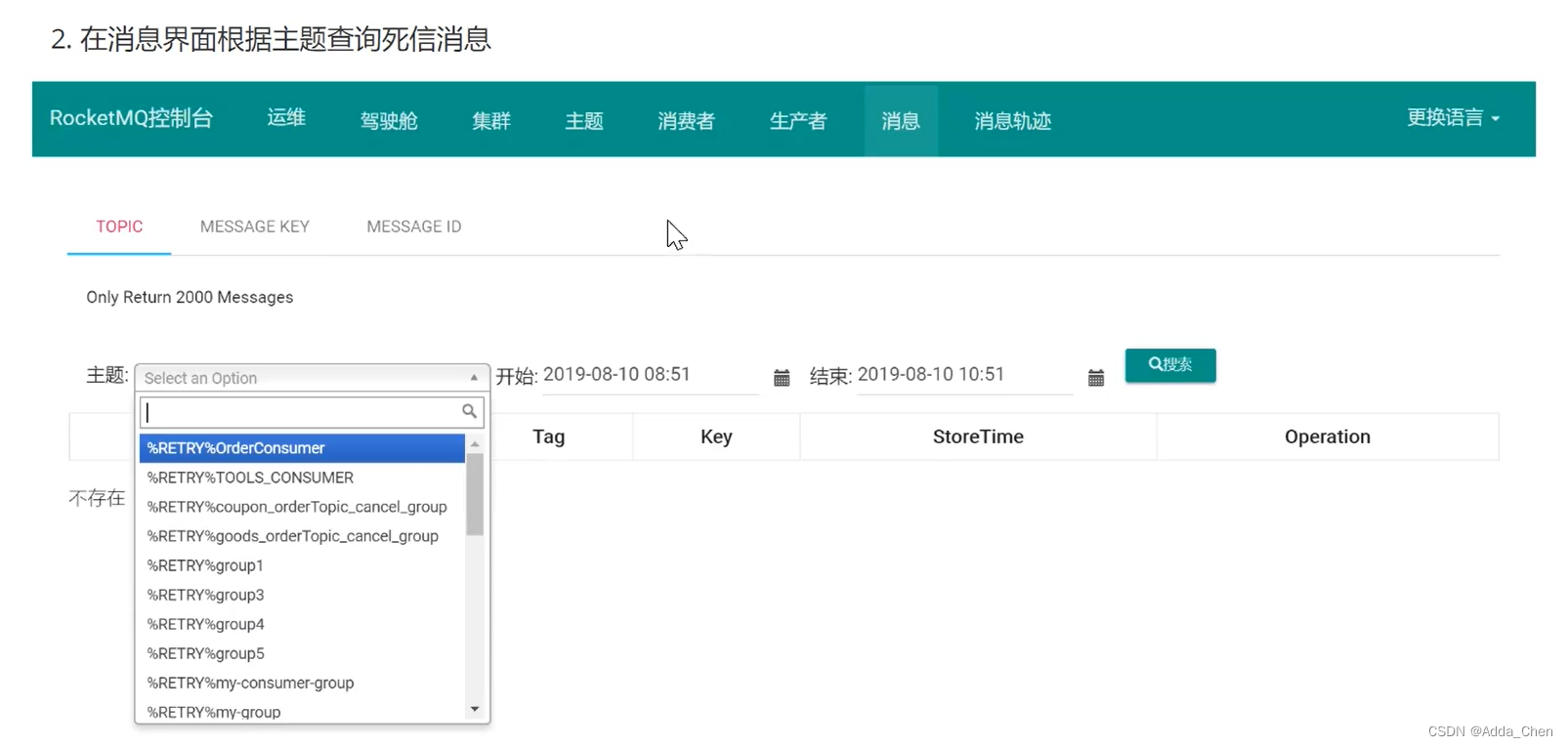This screenshot has height=747, width=1568.
Task: Open the 生产者 producer menu item
Action: tap(798, 121)
